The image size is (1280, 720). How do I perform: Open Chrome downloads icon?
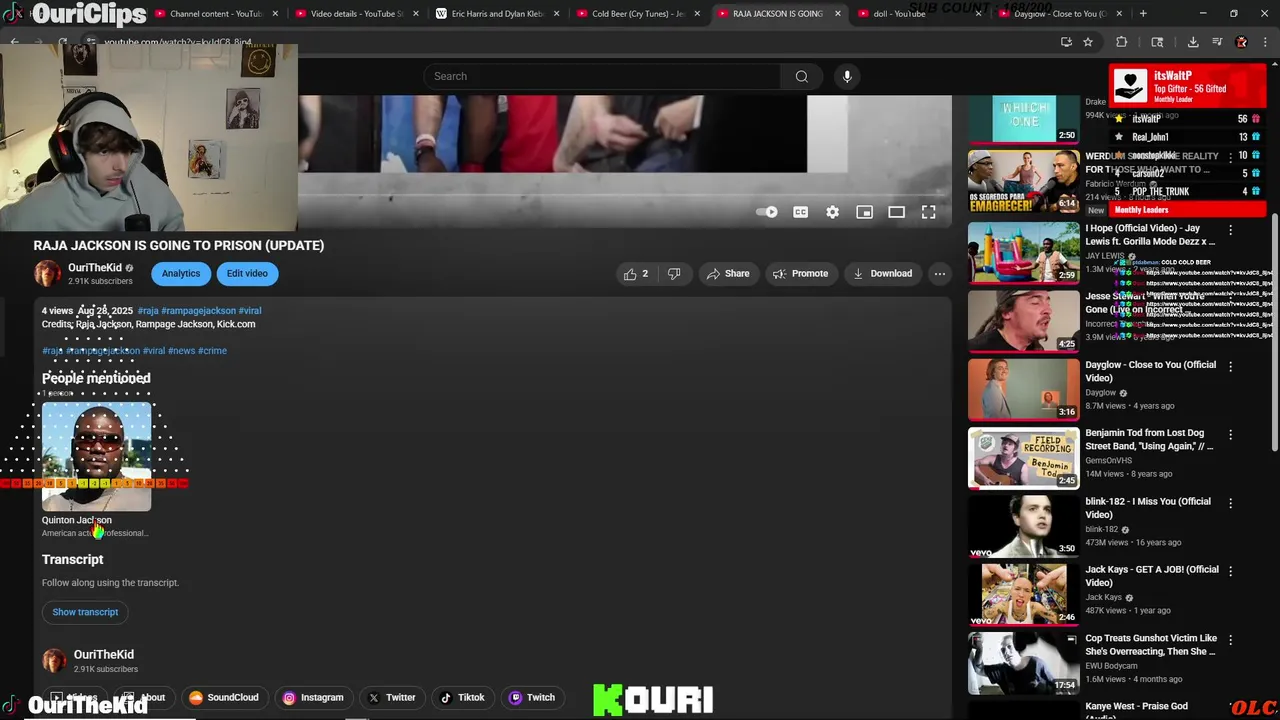click(1193, 42)
